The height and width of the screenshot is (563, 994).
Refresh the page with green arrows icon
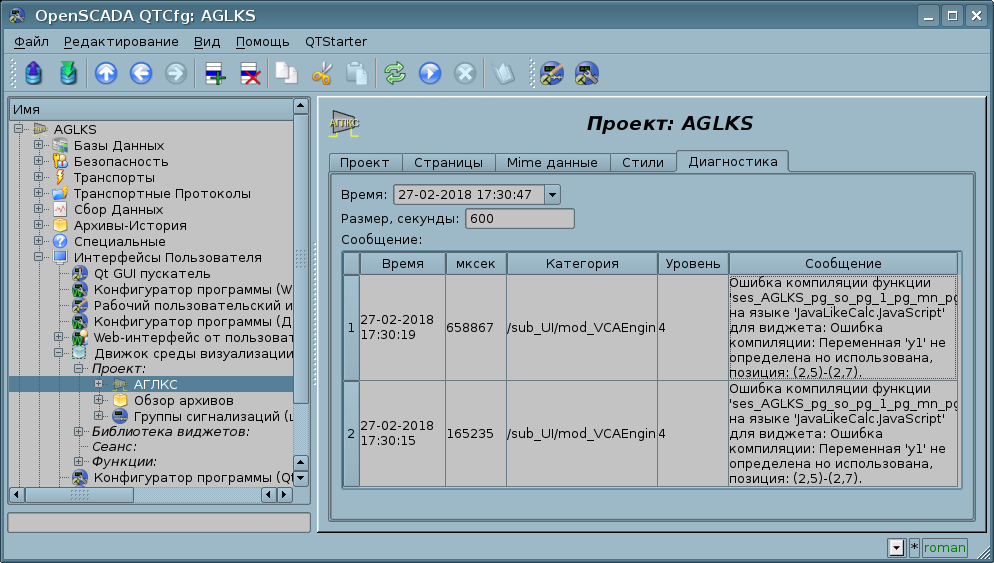click(394, 74)
